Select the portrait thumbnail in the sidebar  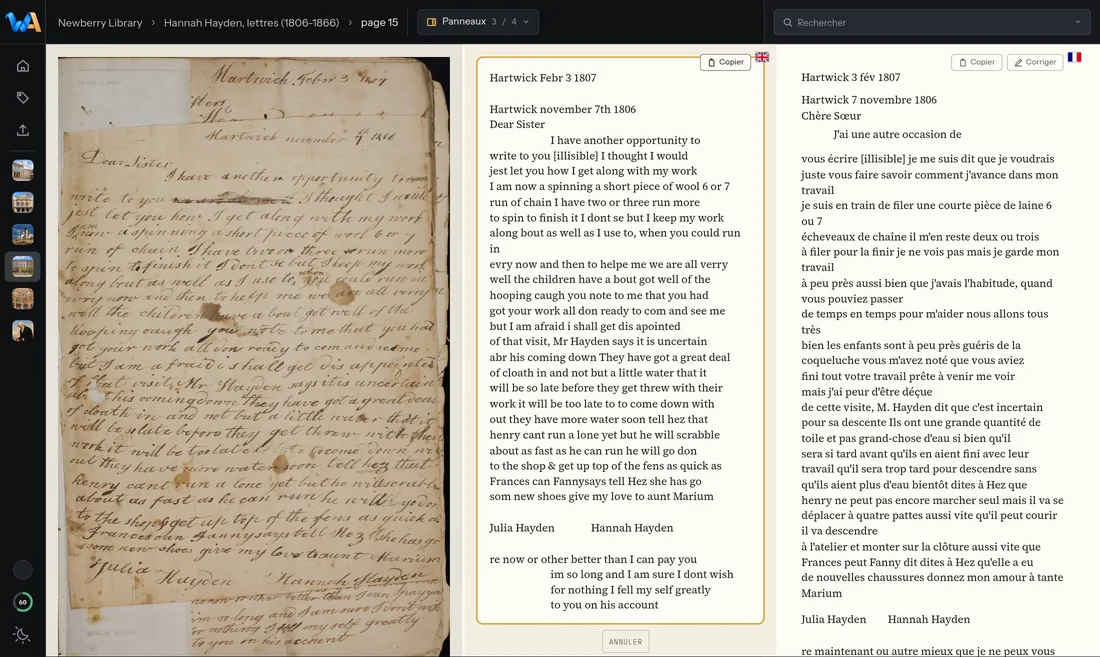[x=22, y=331]
